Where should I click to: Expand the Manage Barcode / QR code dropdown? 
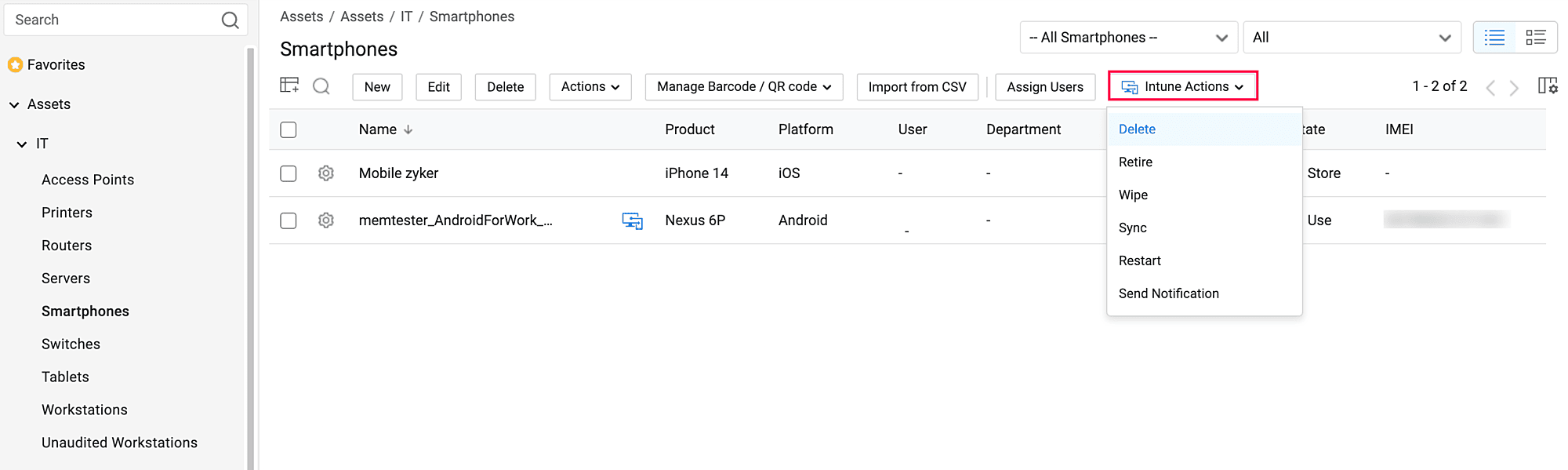743,87
